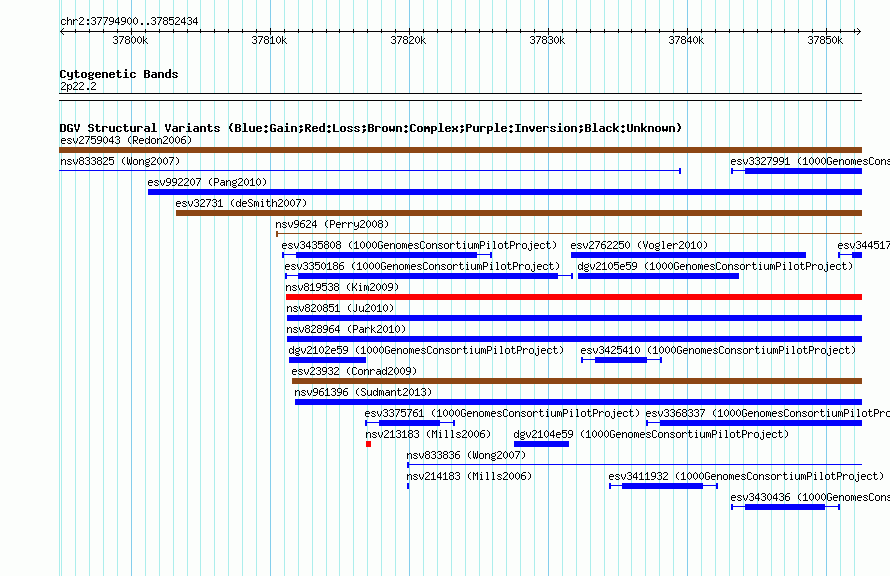Select the Cytogenetic Bands track title
The image size is (890, 576).
point(119,74)
